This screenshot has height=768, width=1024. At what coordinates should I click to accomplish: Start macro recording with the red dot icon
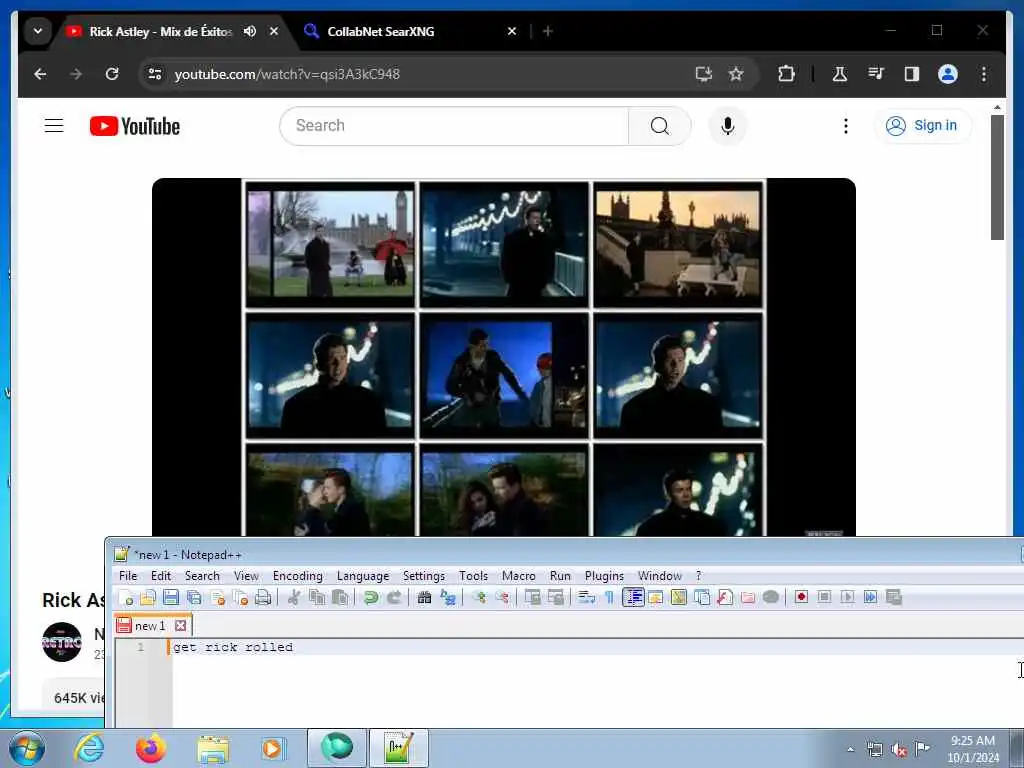coord(801,597)
